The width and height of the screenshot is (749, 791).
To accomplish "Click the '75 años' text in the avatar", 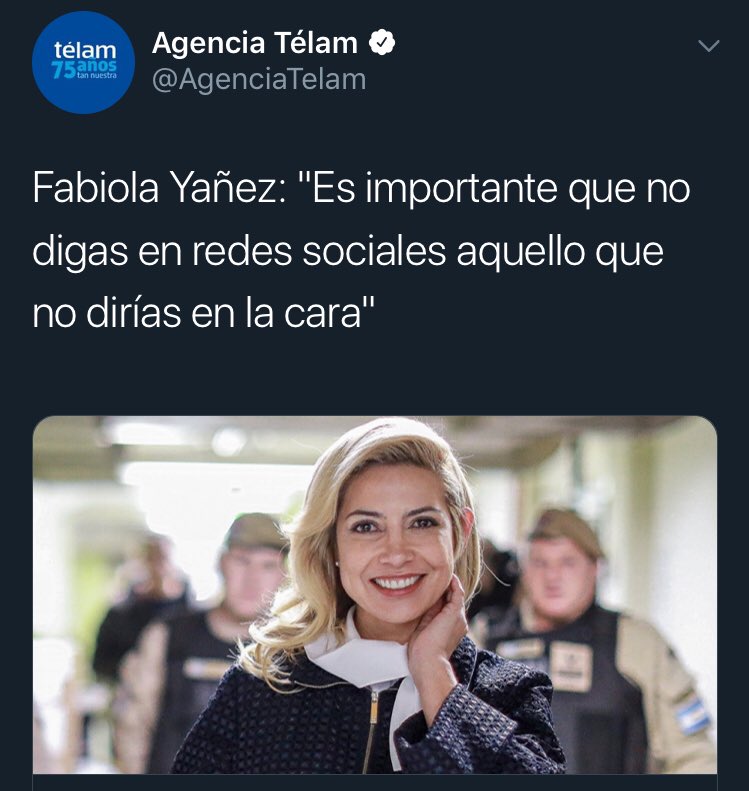I will (84, 69).
